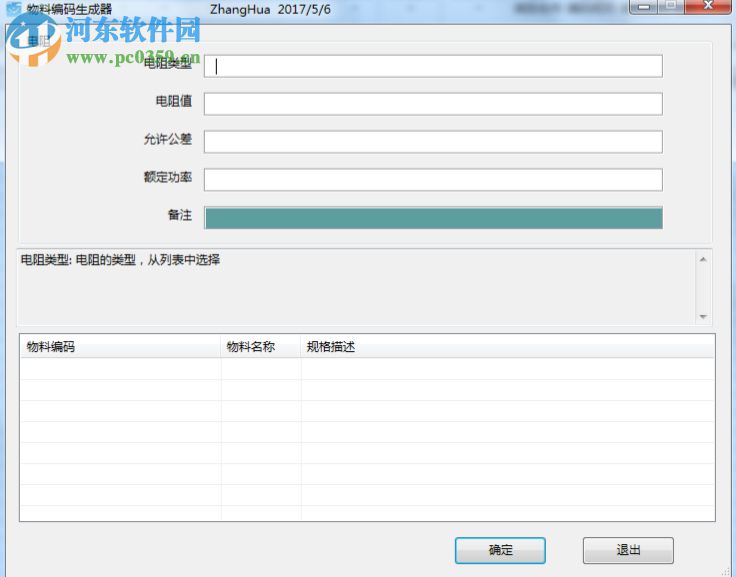
Task: Click the 物料名称 column header
Action: 261,347
